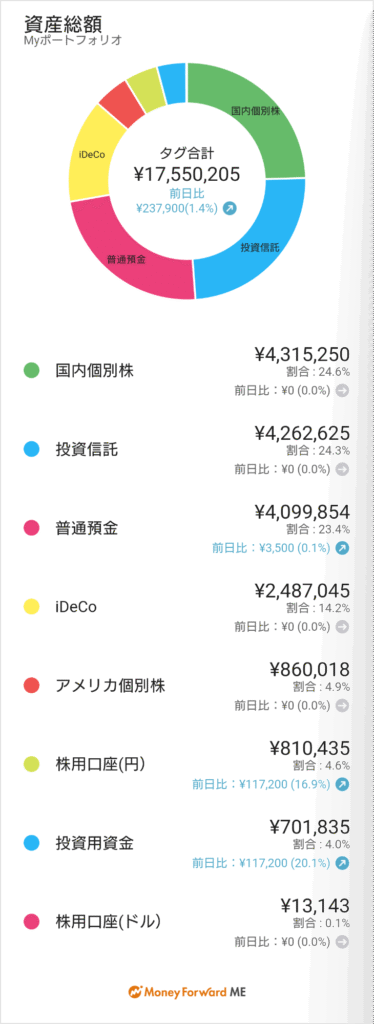The width and height of the screenshot is (374, 1024).
Task: Click ¥17,550,205 tag total amount
Action: [187, 174]
